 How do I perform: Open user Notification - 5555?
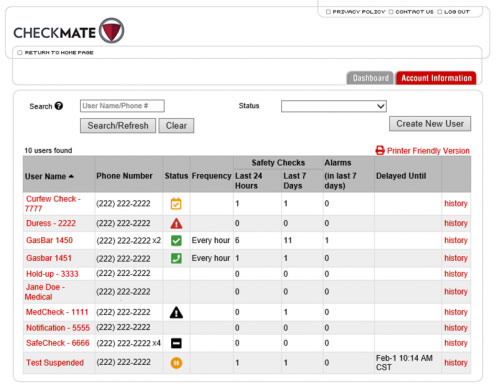58,328
